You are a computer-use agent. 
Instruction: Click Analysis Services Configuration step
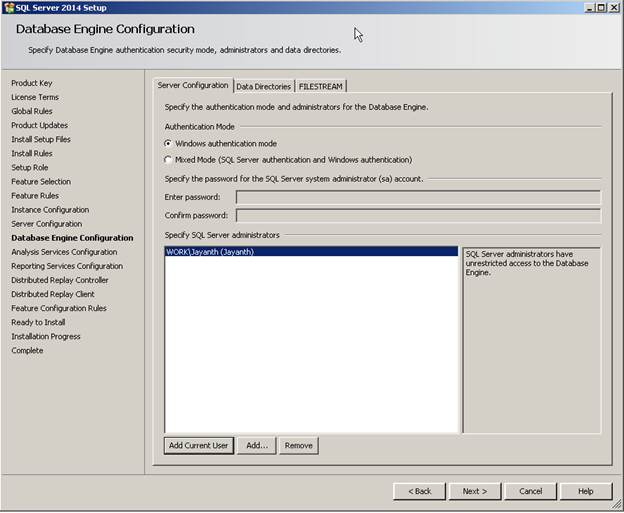point(64,252)
